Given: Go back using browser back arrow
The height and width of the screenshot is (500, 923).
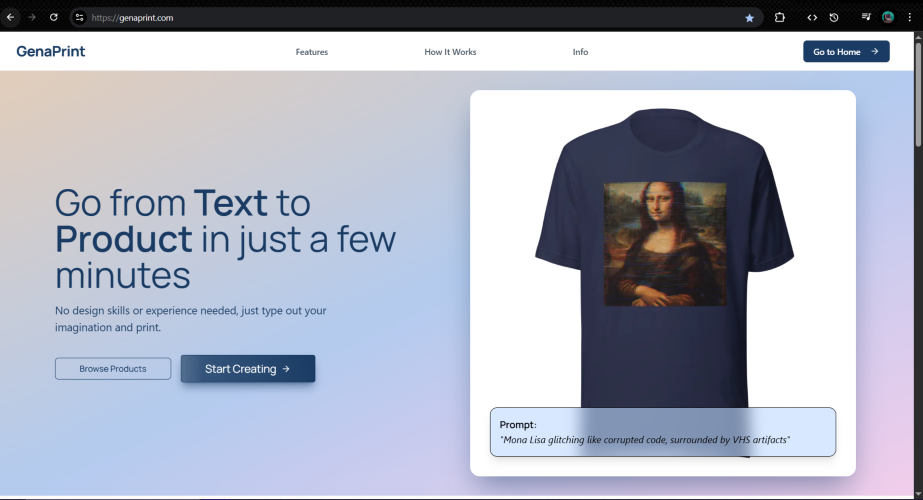Looking at the screenshot, I should pyautogui.click(x=11, y=17).
